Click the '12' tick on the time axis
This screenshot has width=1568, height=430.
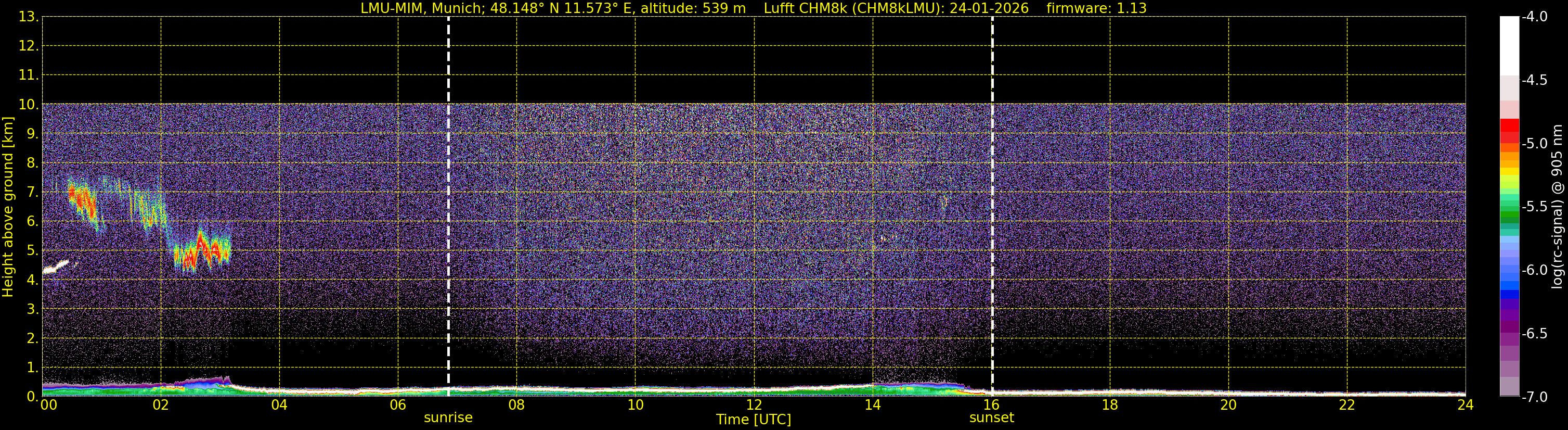pos(754,405)
